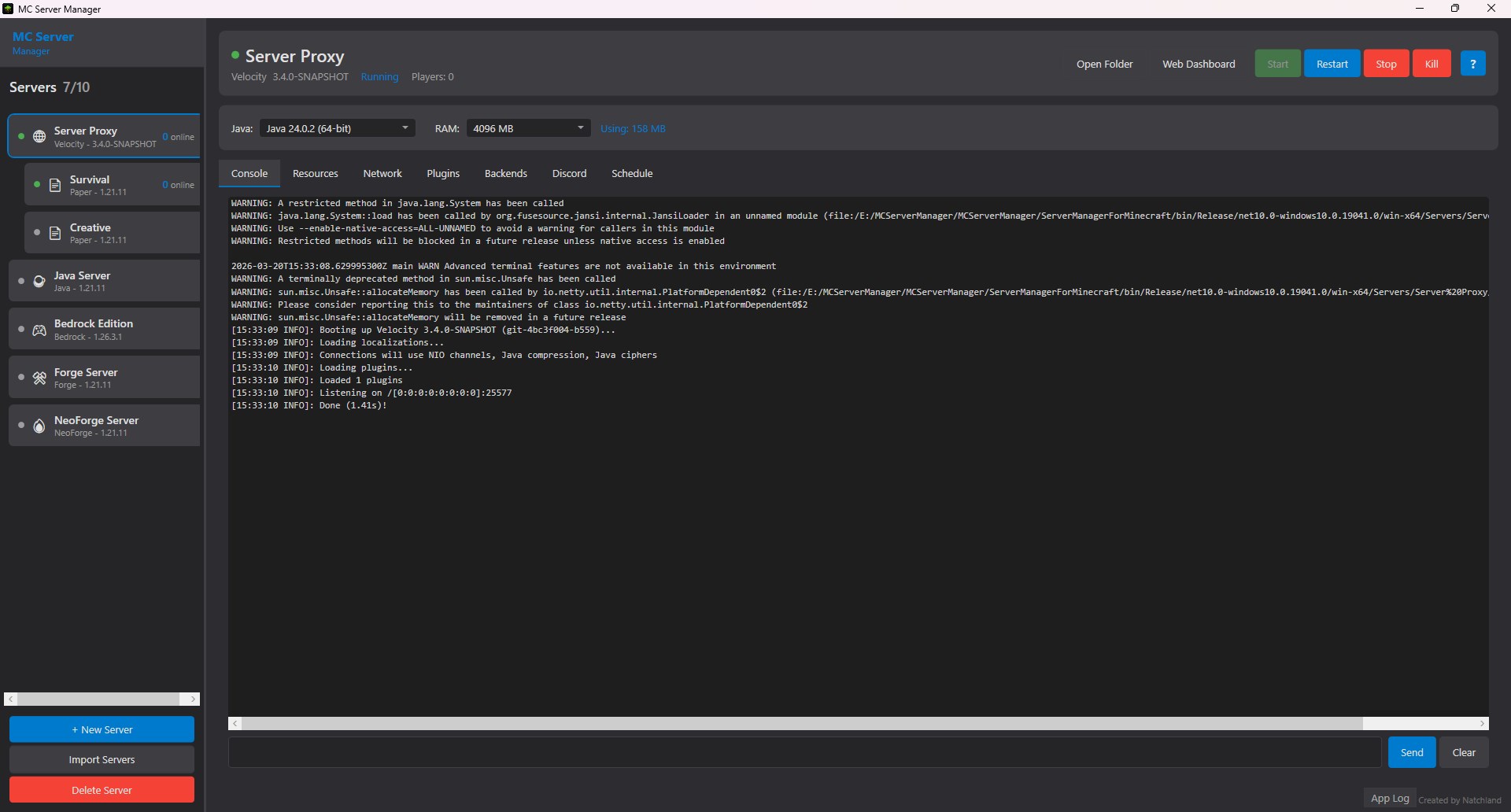
Task: Click the green Start button
Action: click(1277, 64)
